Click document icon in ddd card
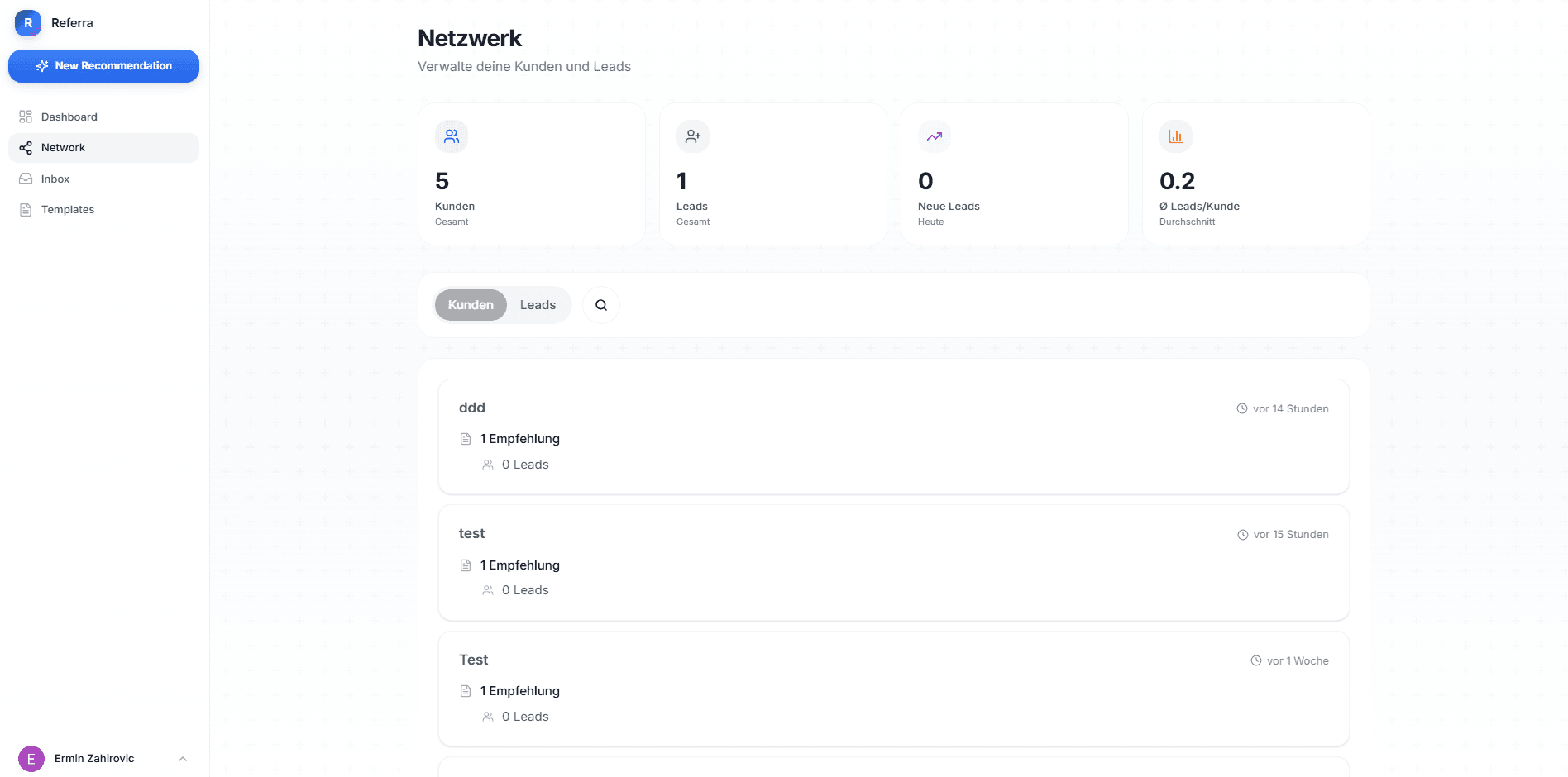1568x777 pixels. coord(466,439)
